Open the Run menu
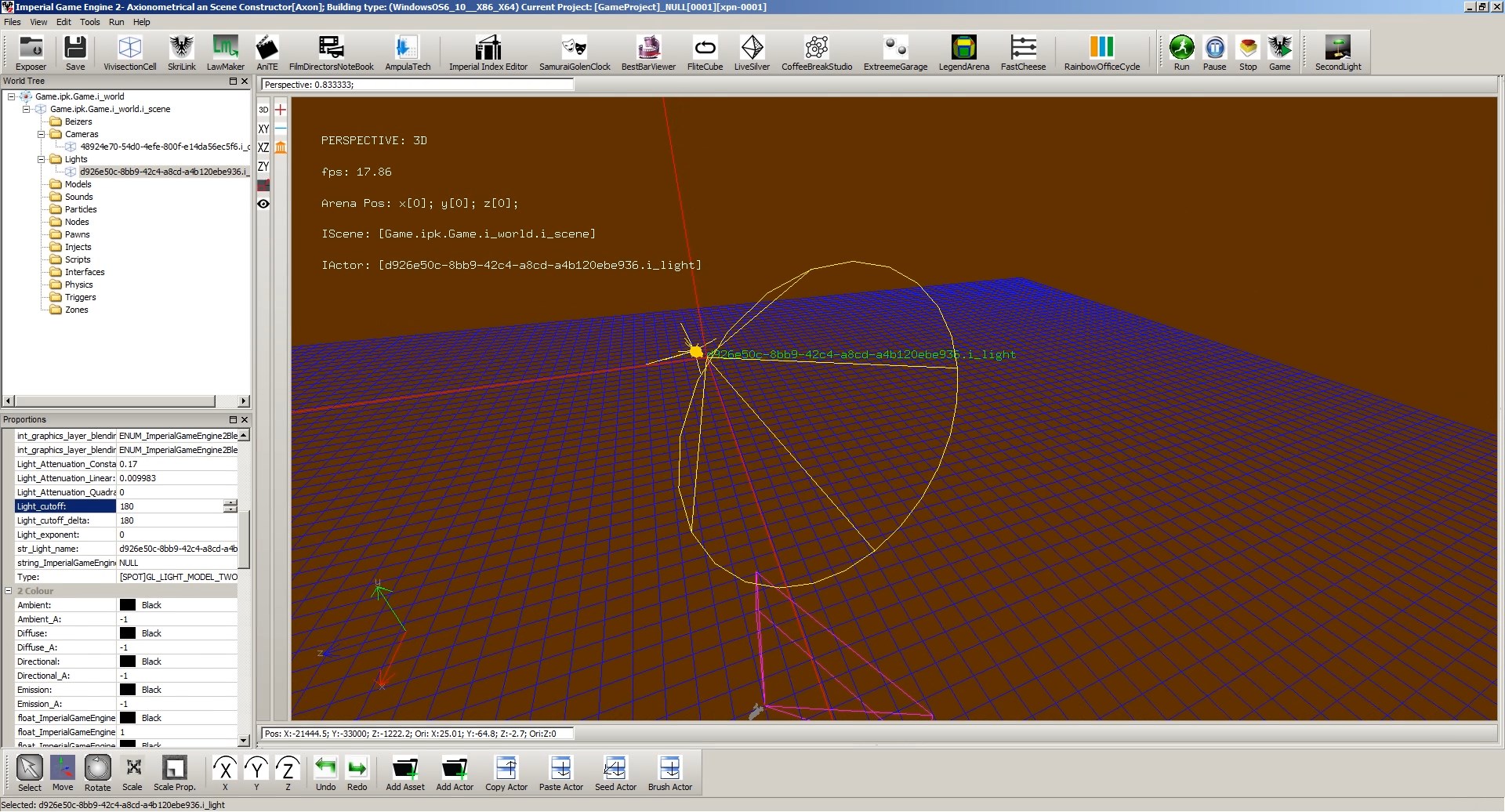1505x812 pixels. [x=116, y=22]
